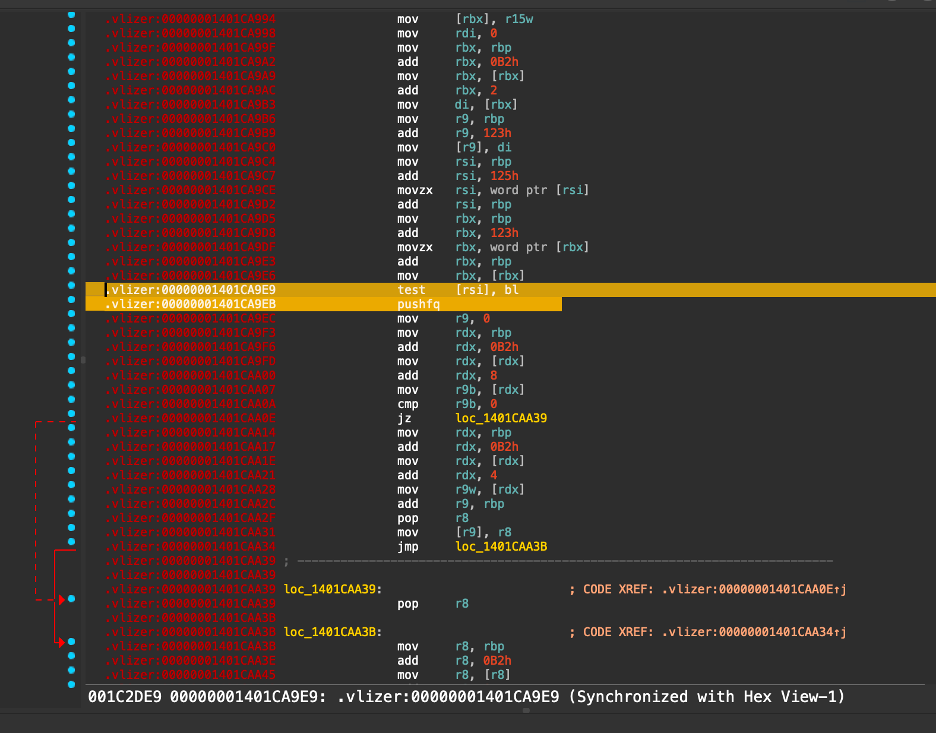
Task: Click the dashed red arrowhead at loc_1401CAA39
Action: pyautogui.click(x=61, y=599)
